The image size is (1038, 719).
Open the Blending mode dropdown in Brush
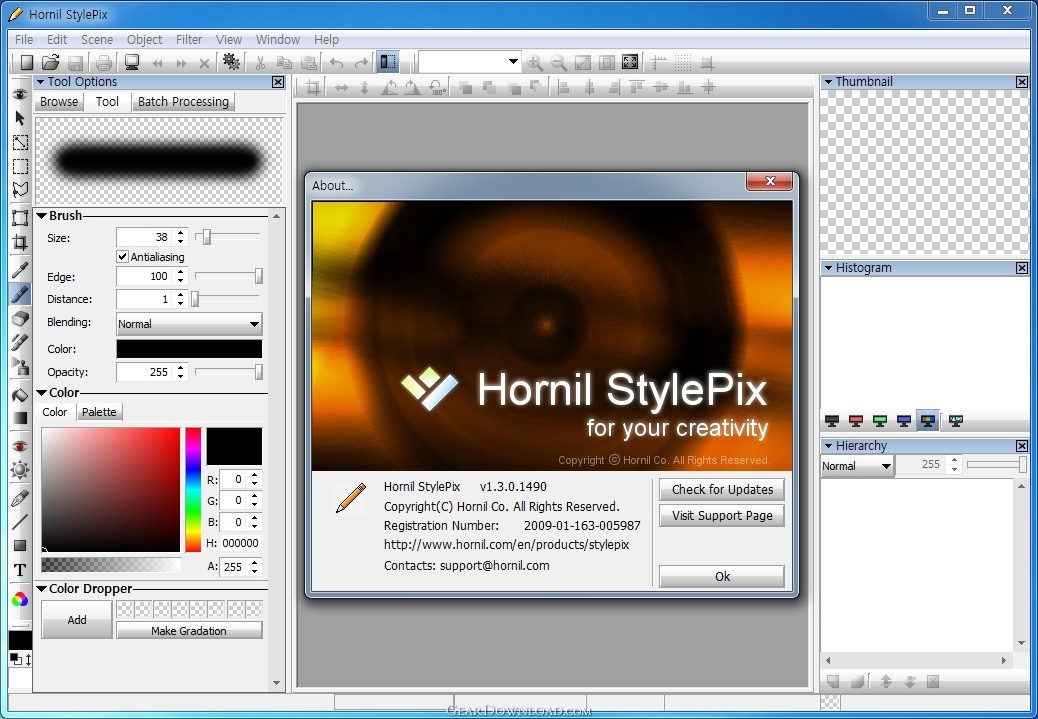coord(189,324)
